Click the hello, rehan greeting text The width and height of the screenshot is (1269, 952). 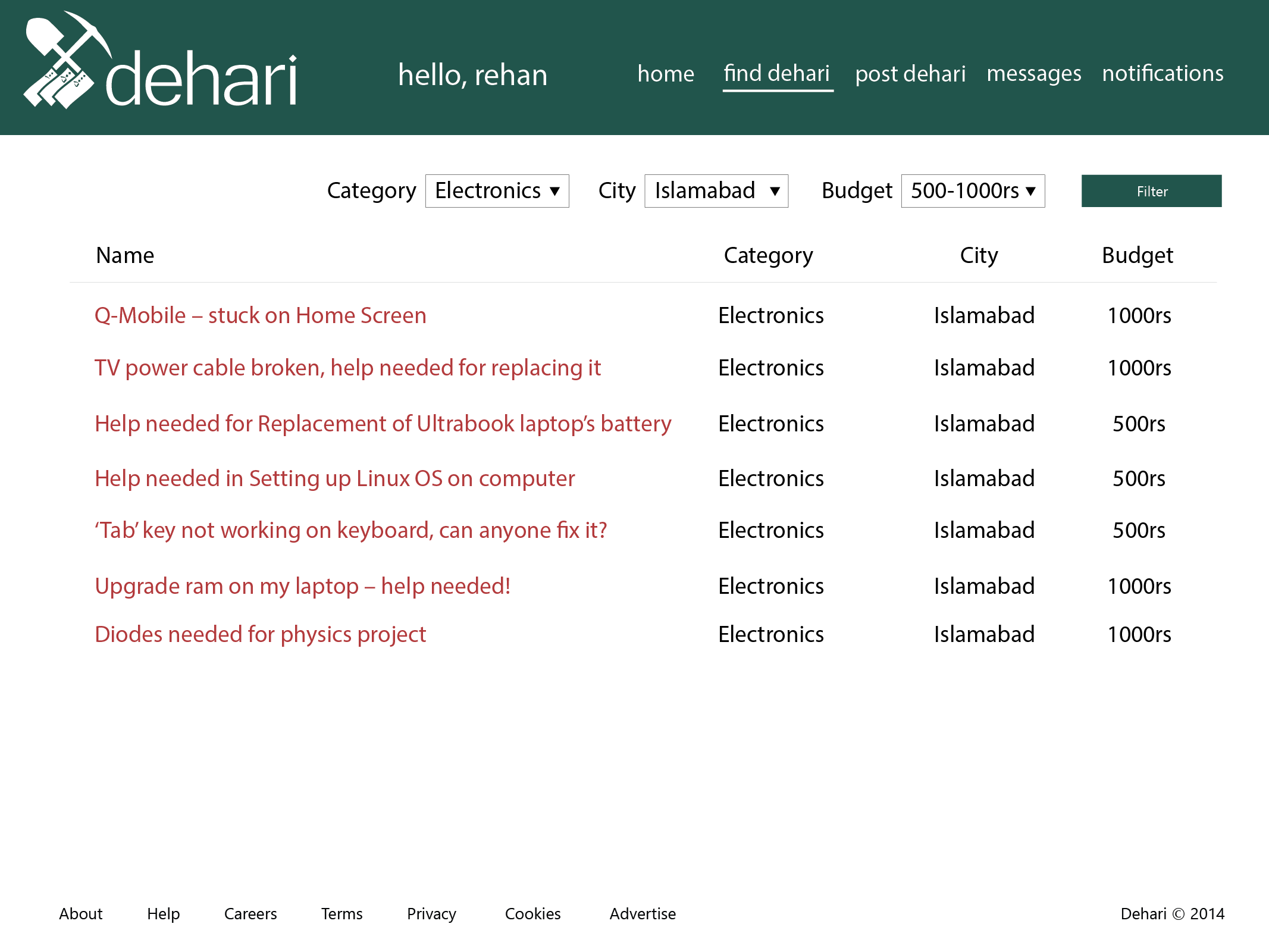coord(472,75)
